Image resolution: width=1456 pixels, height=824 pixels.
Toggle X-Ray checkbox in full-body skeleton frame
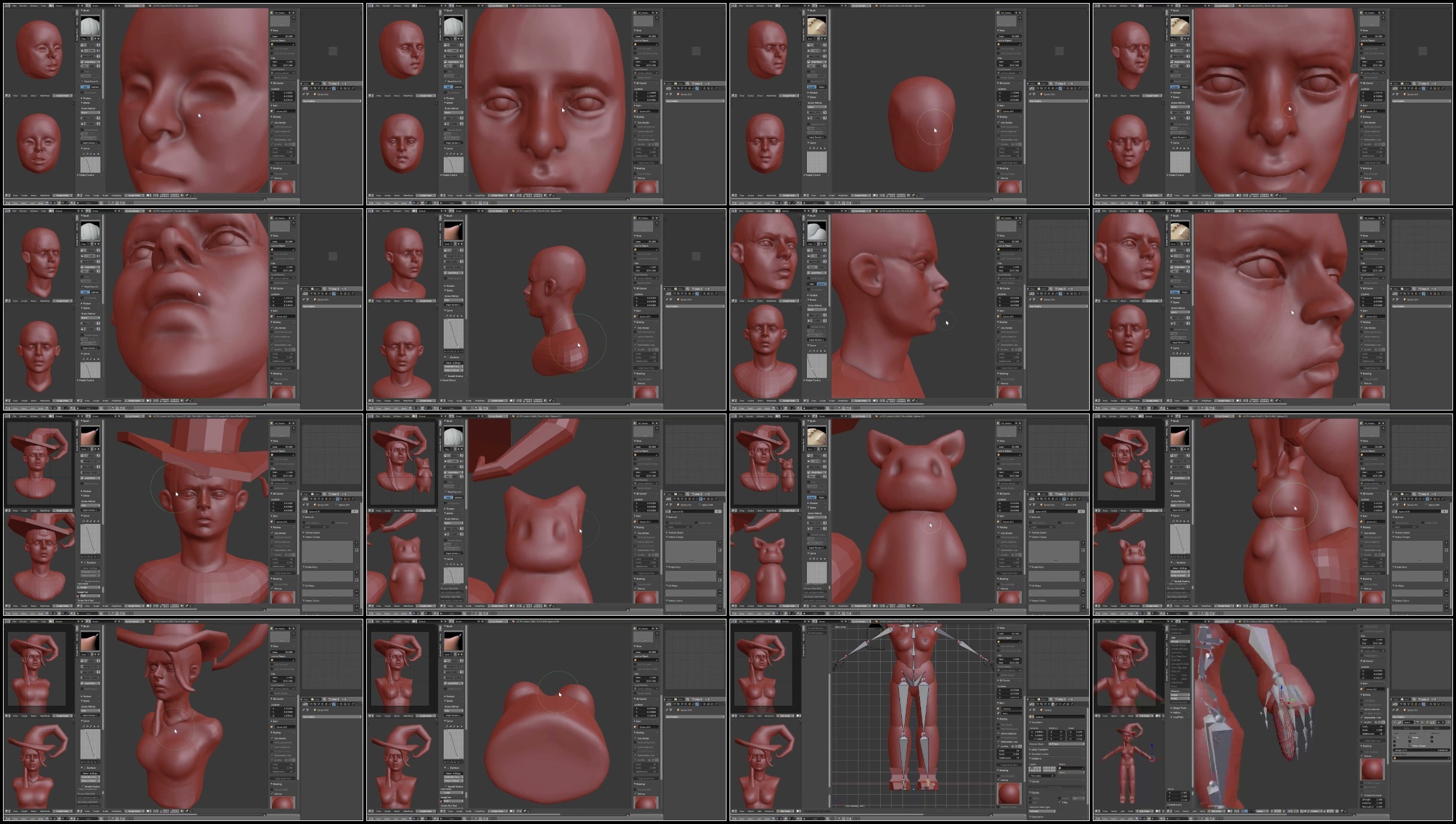1060,802
